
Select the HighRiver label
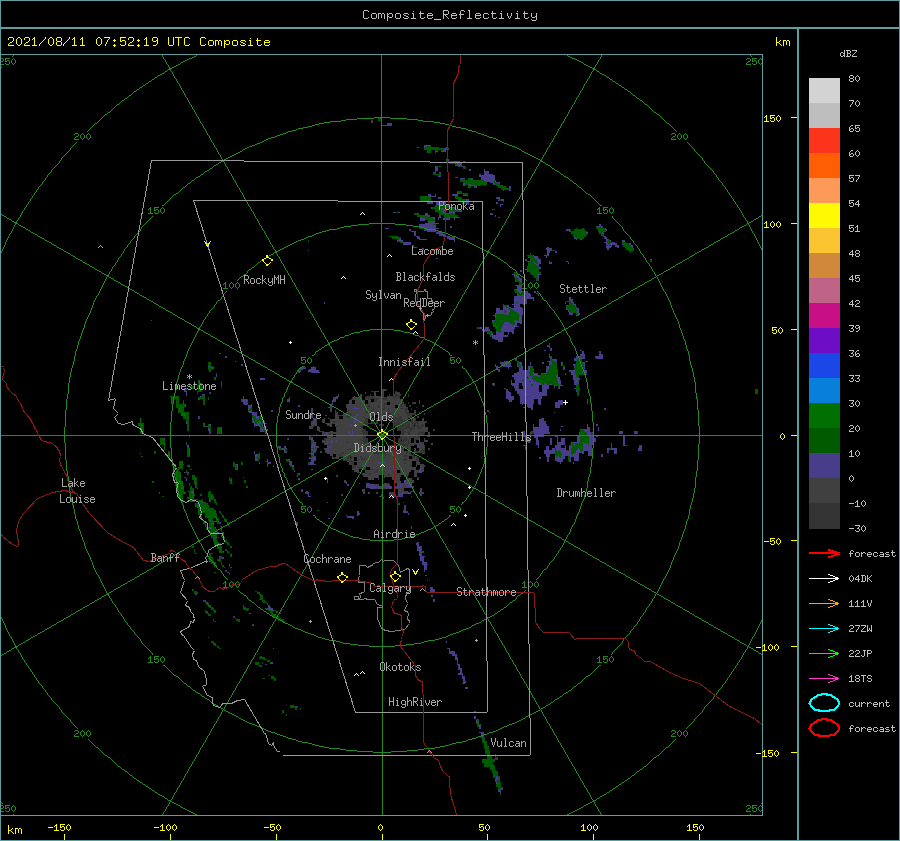pos(415,702)
